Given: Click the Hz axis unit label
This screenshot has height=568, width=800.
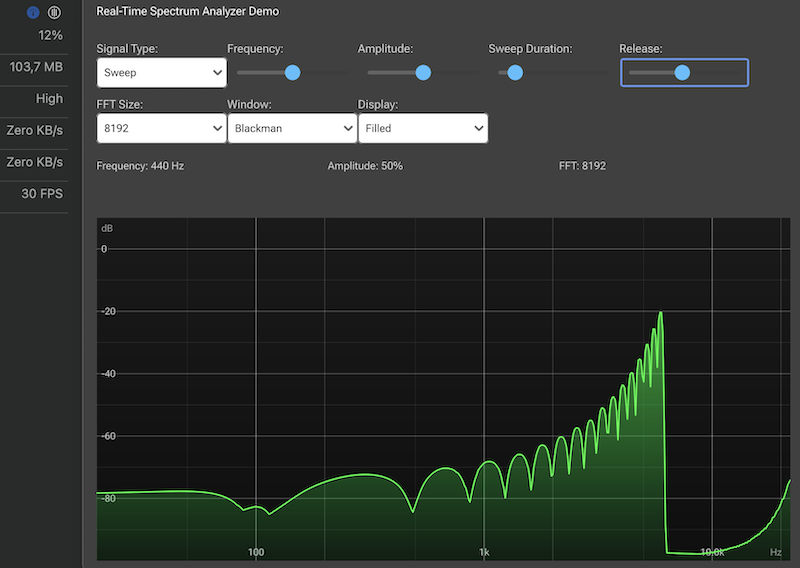Looking at the screenshot, I should [776, 552].
